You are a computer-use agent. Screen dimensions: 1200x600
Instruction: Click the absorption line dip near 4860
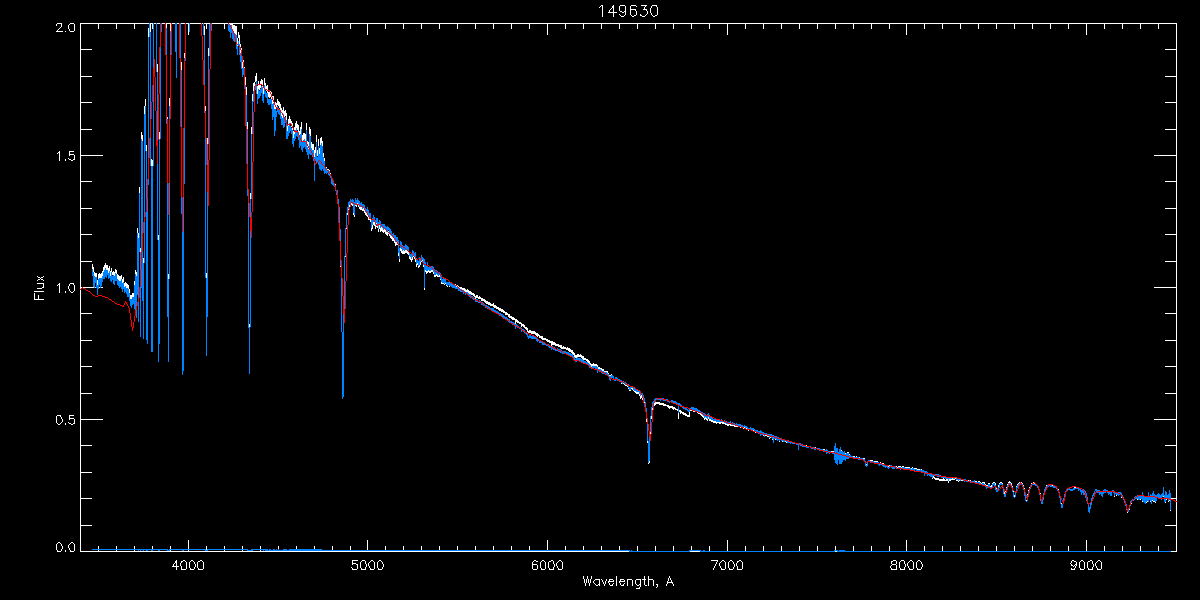click(343, 300)
